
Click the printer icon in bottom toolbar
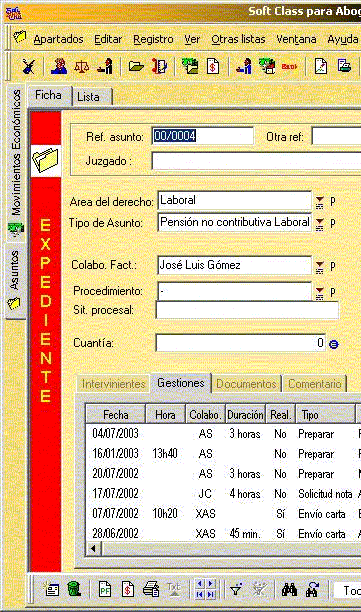tap(151, 589)
